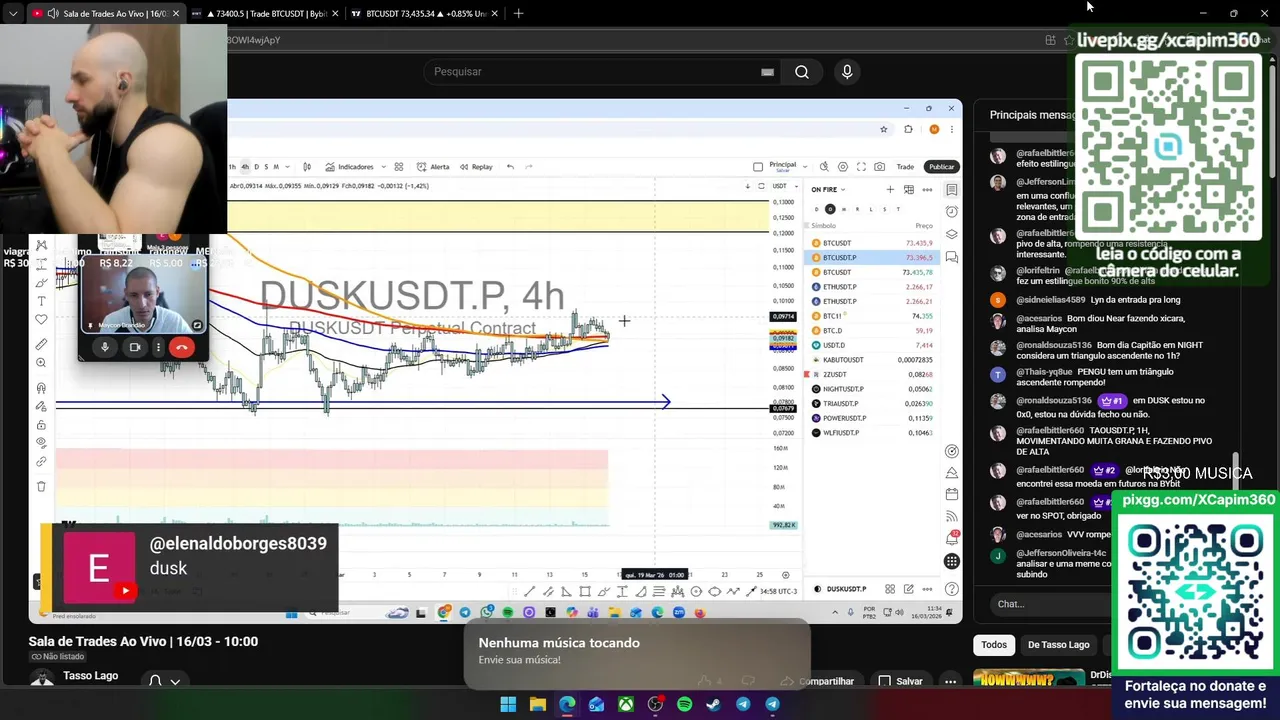The height and width of the screenshot is (720, 1280).
Task: Open the favorites heart tool
Action: (x=41, y=319)
